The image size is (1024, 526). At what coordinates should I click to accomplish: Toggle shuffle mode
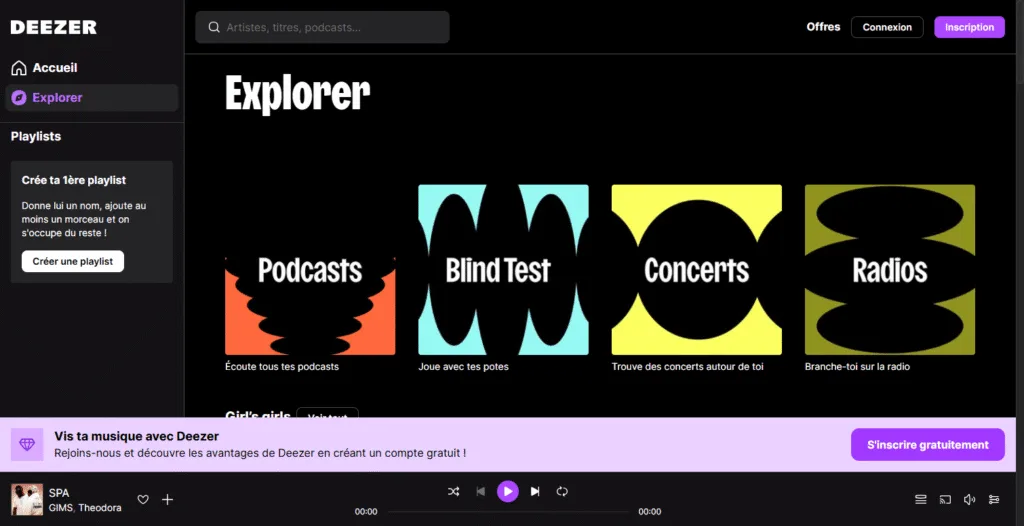point(453,491)
